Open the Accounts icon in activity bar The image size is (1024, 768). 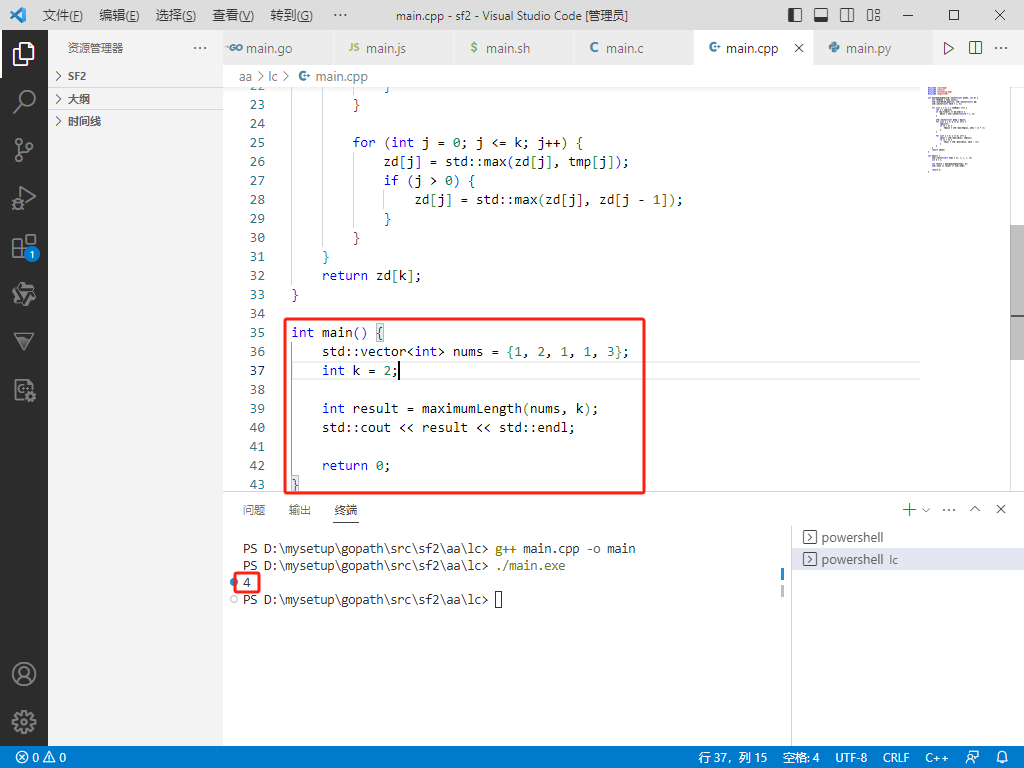(24, 674)
